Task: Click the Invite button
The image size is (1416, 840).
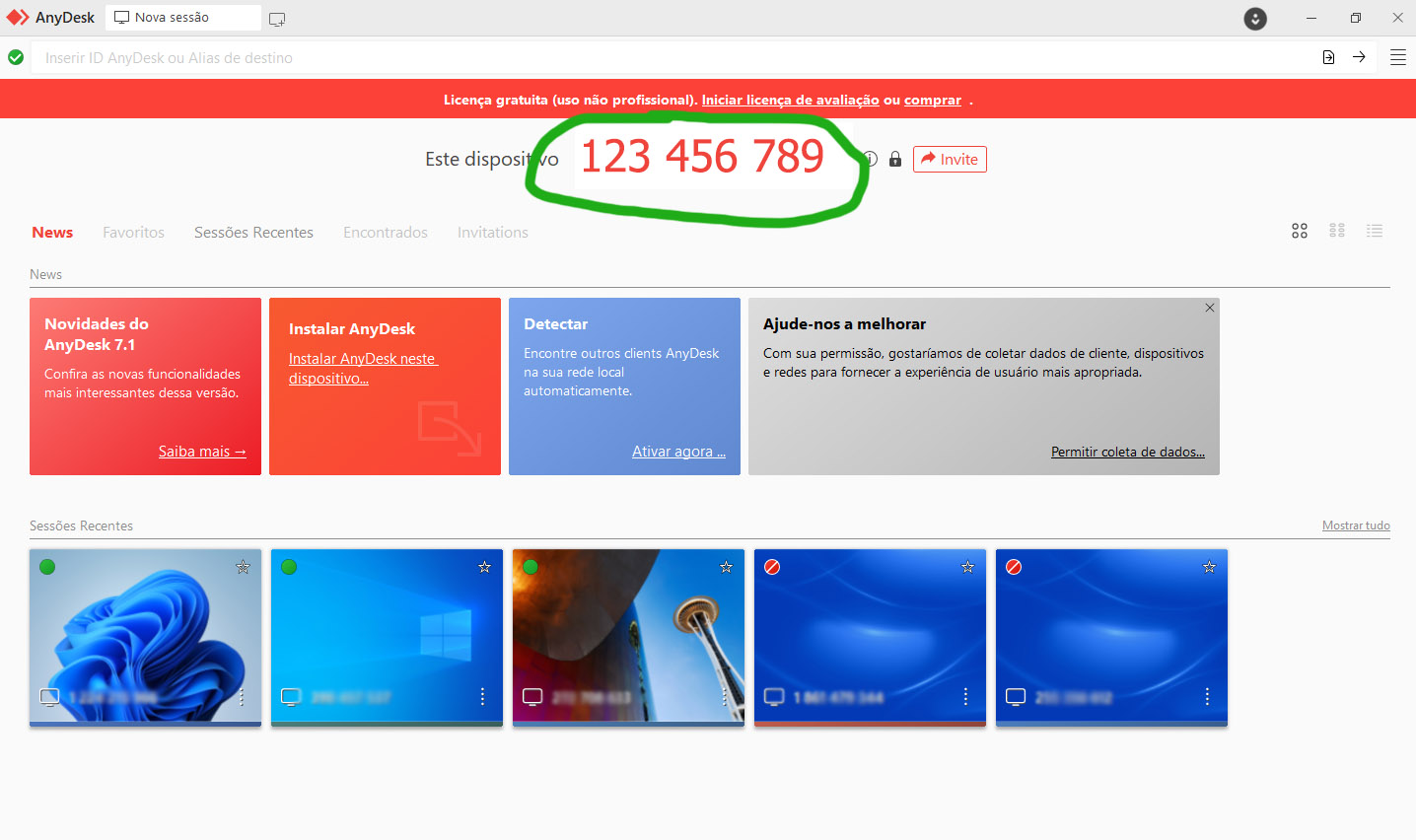Action: pos(950,160)
